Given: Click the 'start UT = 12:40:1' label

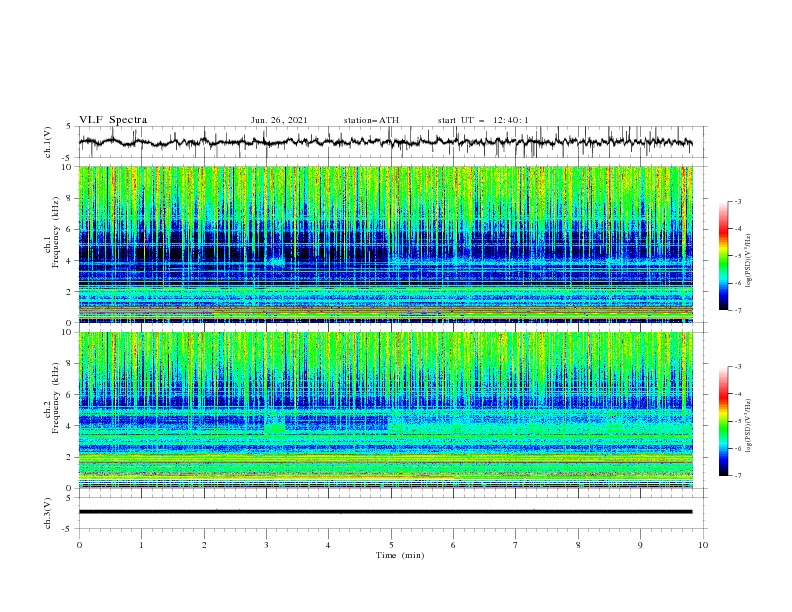Looking at the screenshot, I should tap(483, 120).
